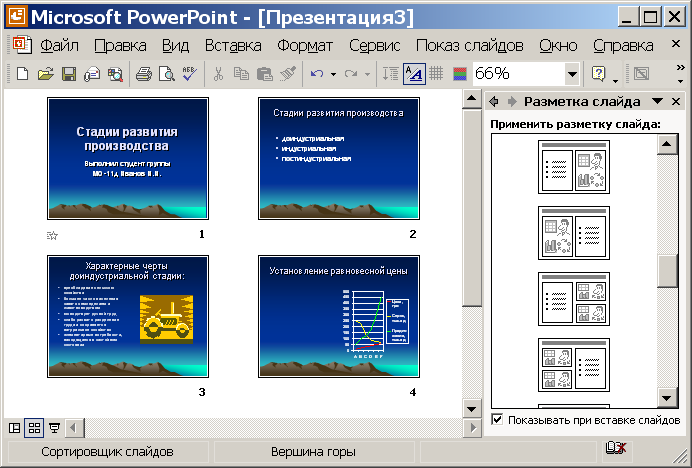Go back in the task pane
Viewport: 692px width, 468px height.
[494, 102]
